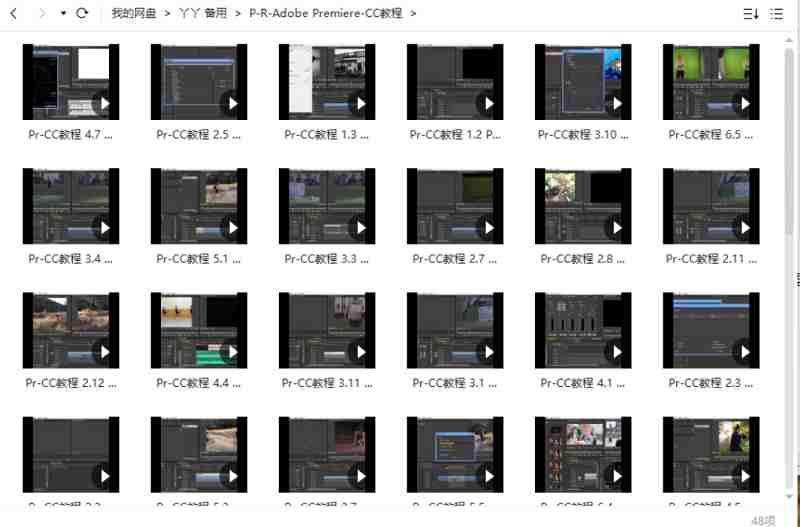This screenshot has height=527, width=800.
Task: Expand the chevron after 我的网盘 breadcrumb
Action: [167, 14]
